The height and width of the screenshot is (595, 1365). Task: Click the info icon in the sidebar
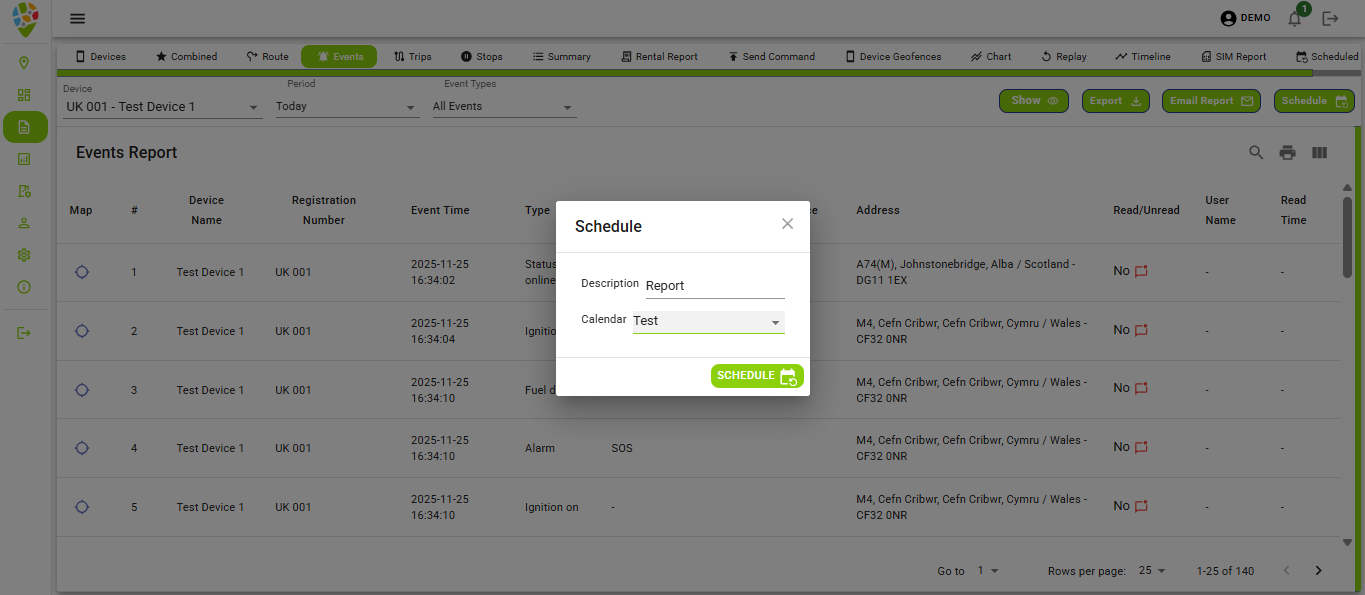(x=25, y=287)
